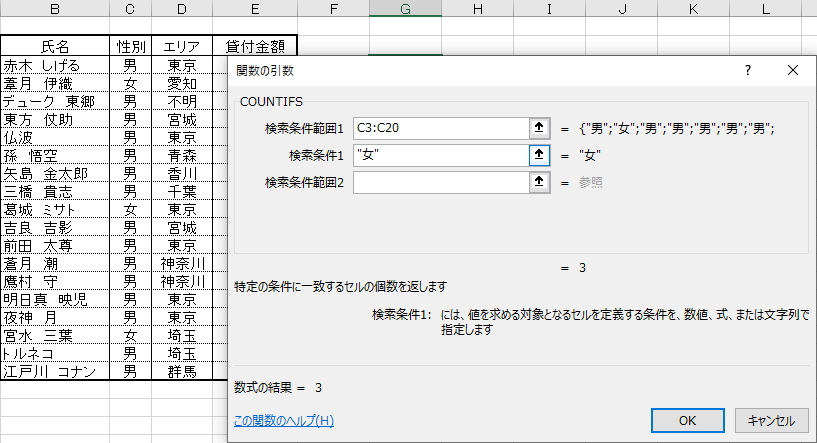817x443 pixels.
Task: Click collapse dialog icon for 検索条件1
Action: point(539,155)
